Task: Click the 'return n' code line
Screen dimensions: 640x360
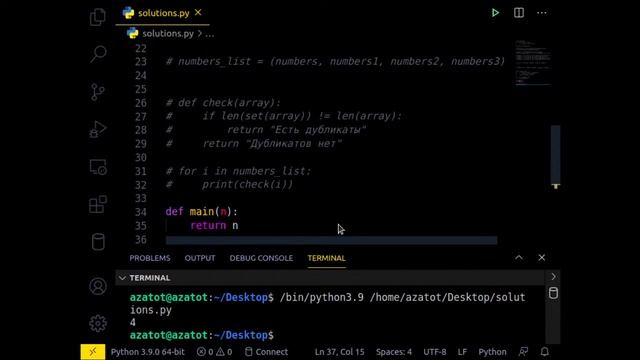Action: (x=214, y=226)
